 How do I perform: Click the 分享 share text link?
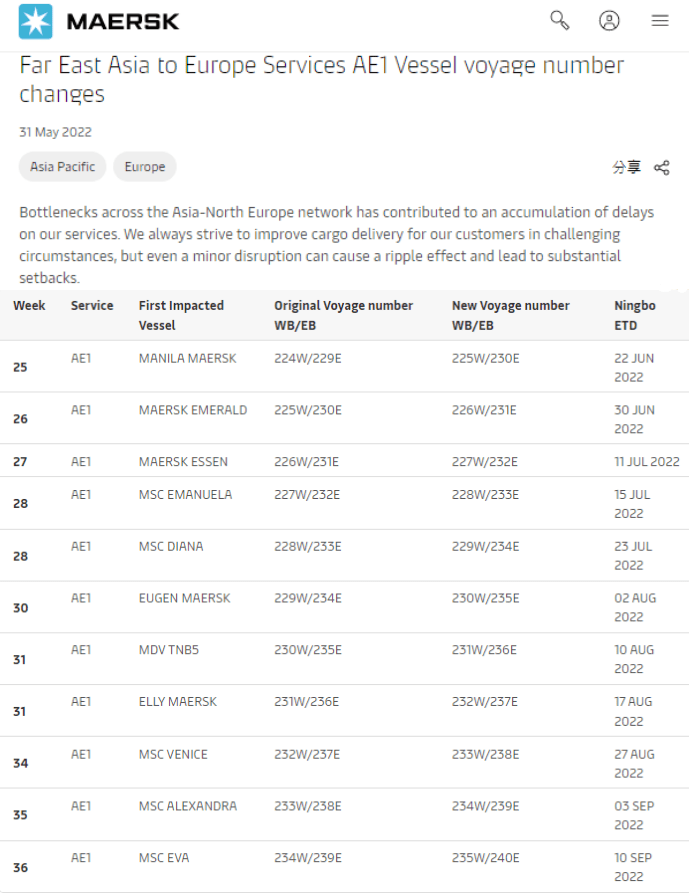point(627,167)
